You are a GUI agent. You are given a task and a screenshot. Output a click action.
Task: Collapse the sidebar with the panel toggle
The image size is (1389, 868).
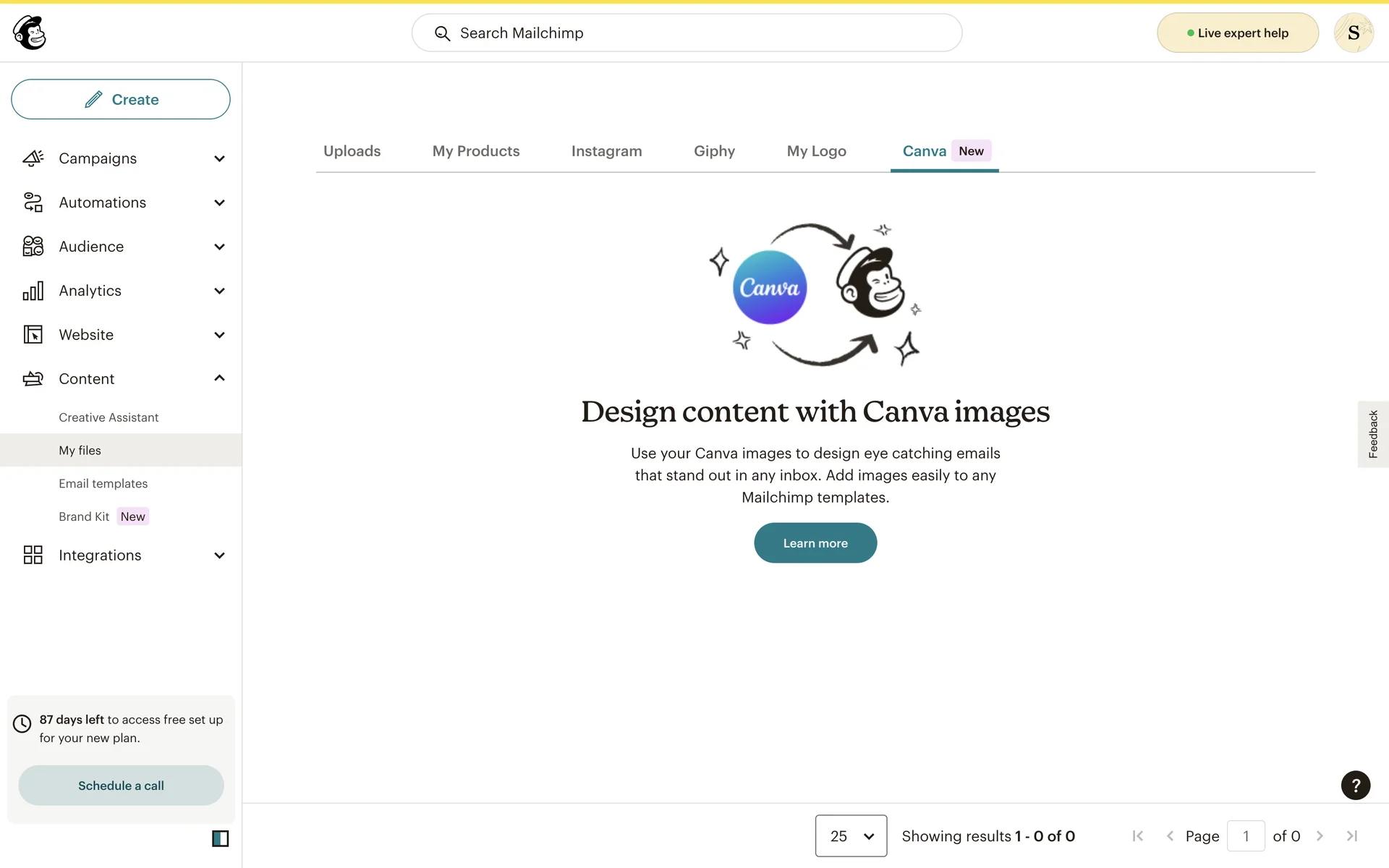click(220, 838)
